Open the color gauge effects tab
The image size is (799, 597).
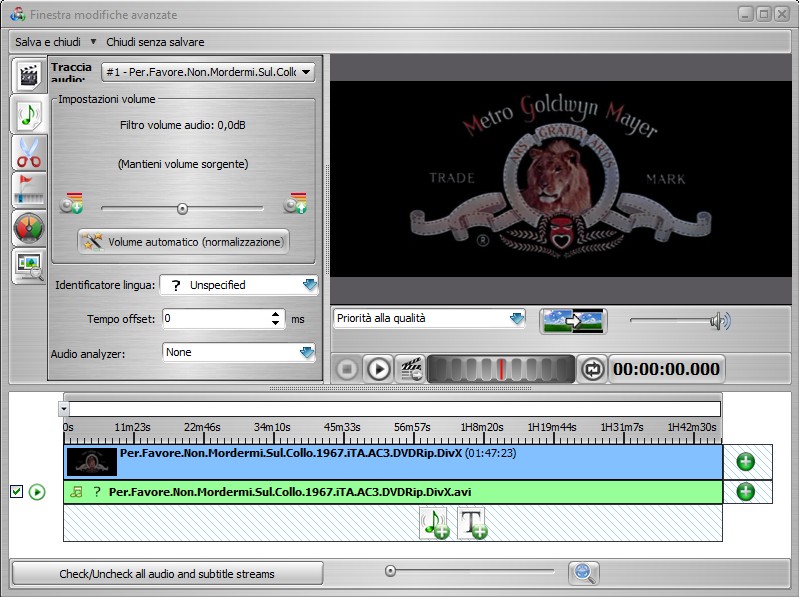(29, 228)
